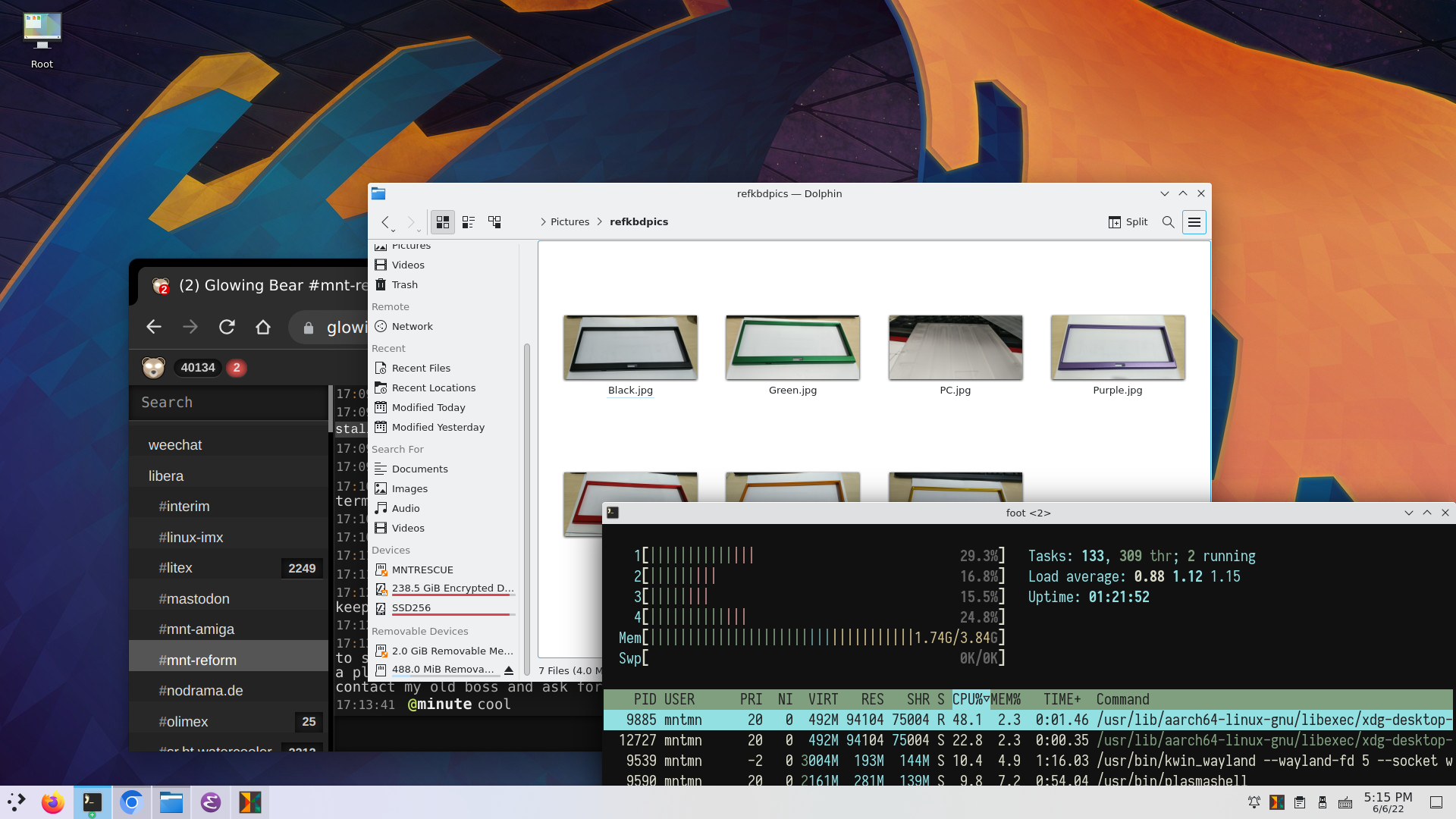Focus the Glowing Bear Search field

tap(228, 403)
